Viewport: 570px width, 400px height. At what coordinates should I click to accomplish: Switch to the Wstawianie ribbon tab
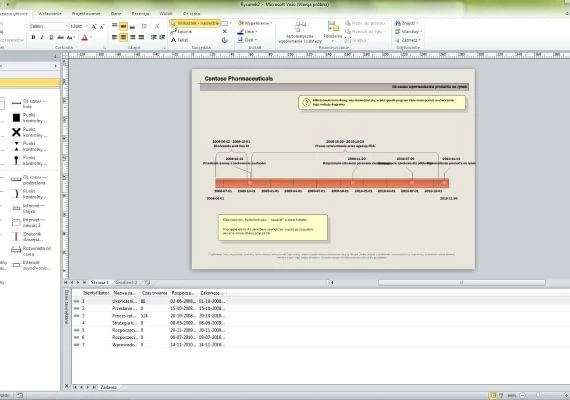point(50,13)
